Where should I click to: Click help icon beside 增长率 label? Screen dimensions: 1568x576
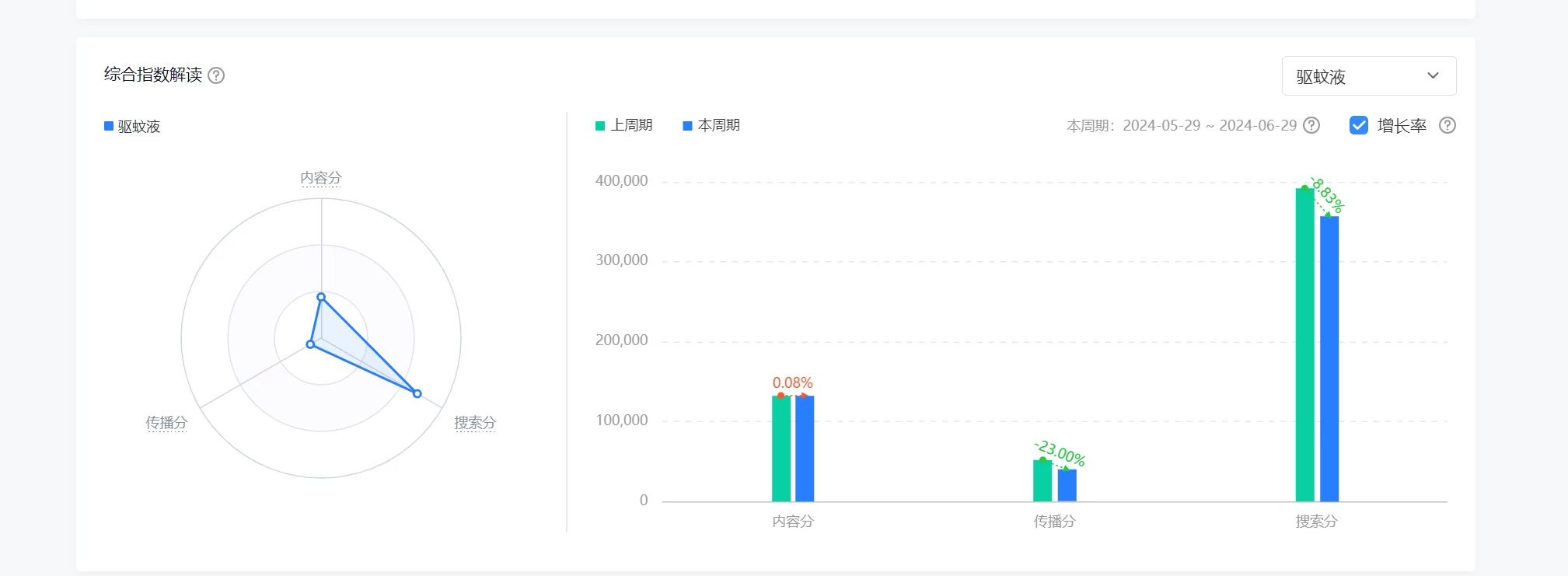(1447, 125)
